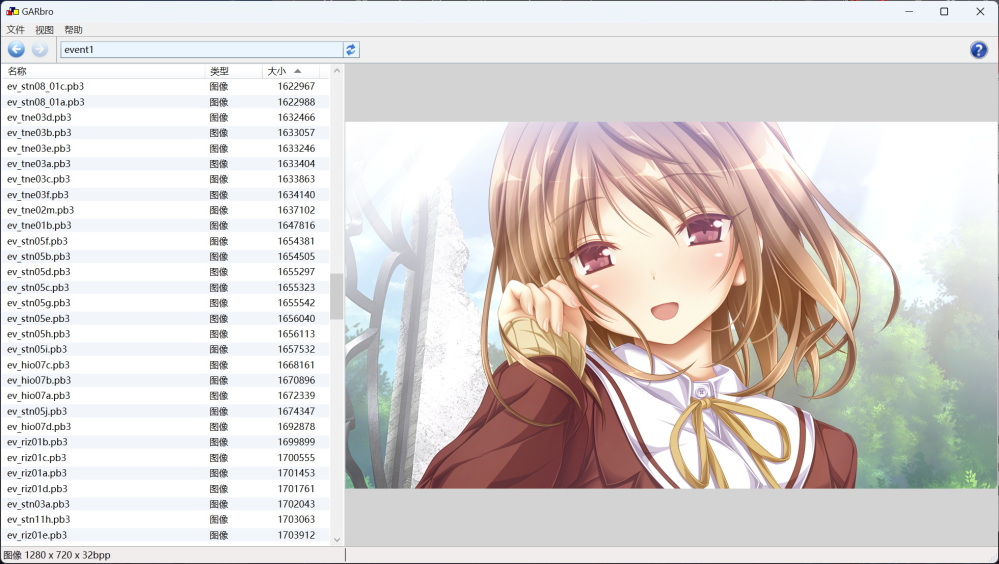The image size is (999, 564).
Task: Refresh the event1 directory listing
Action: (x=351, y=49)
